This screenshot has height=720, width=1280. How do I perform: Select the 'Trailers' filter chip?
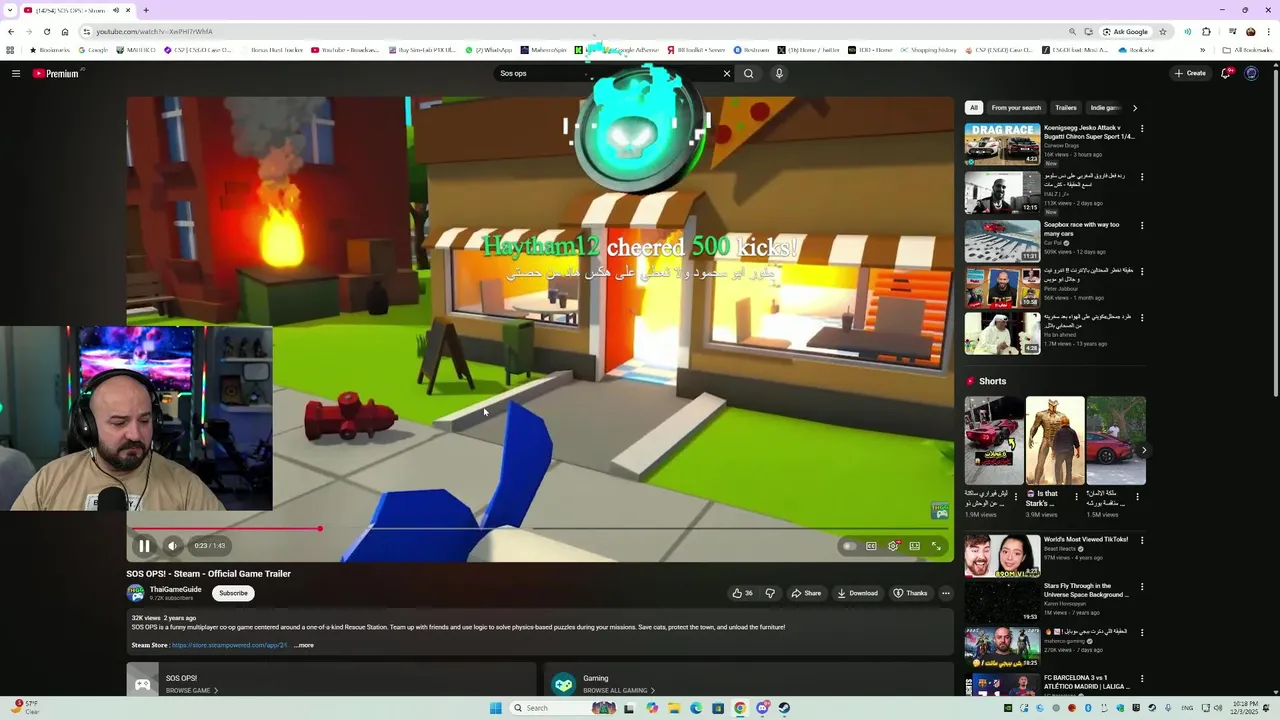tap(1066, 108)
